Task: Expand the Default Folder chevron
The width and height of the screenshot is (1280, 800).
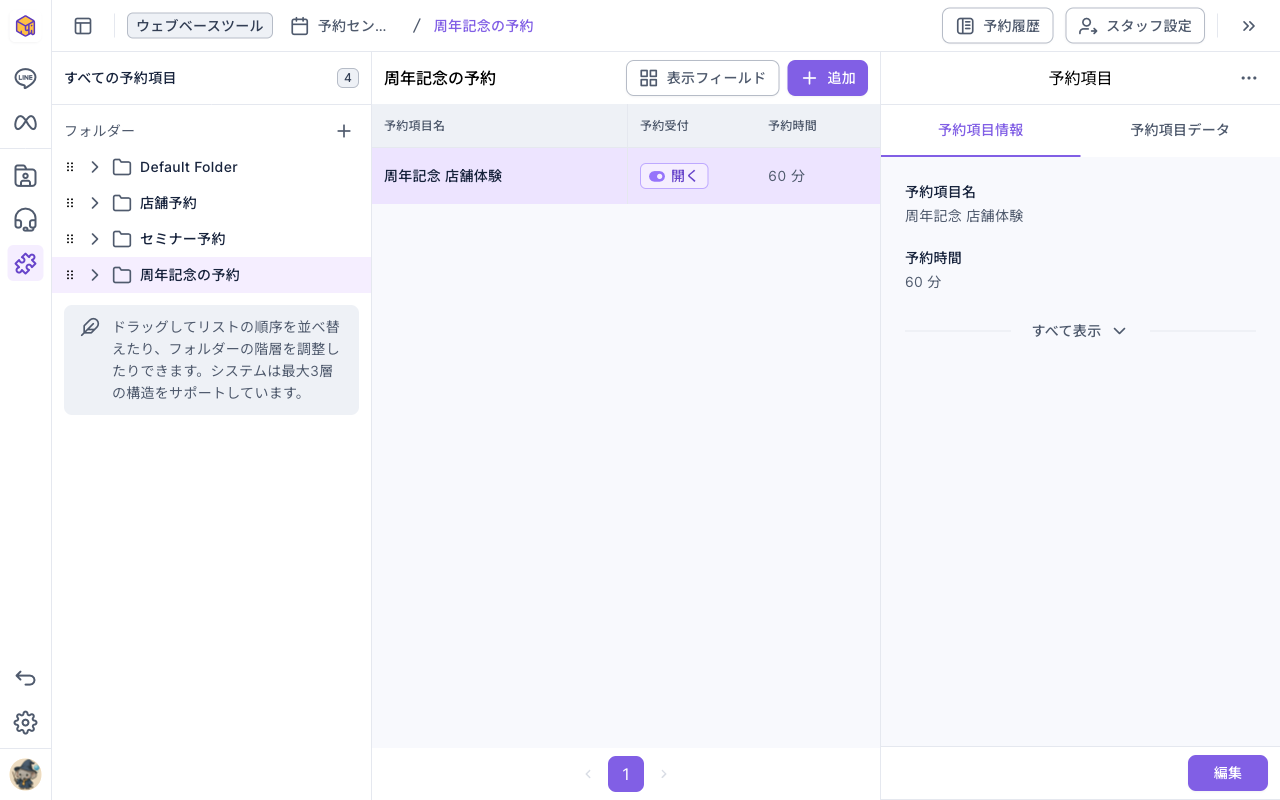Action: [x=95, y=167]
